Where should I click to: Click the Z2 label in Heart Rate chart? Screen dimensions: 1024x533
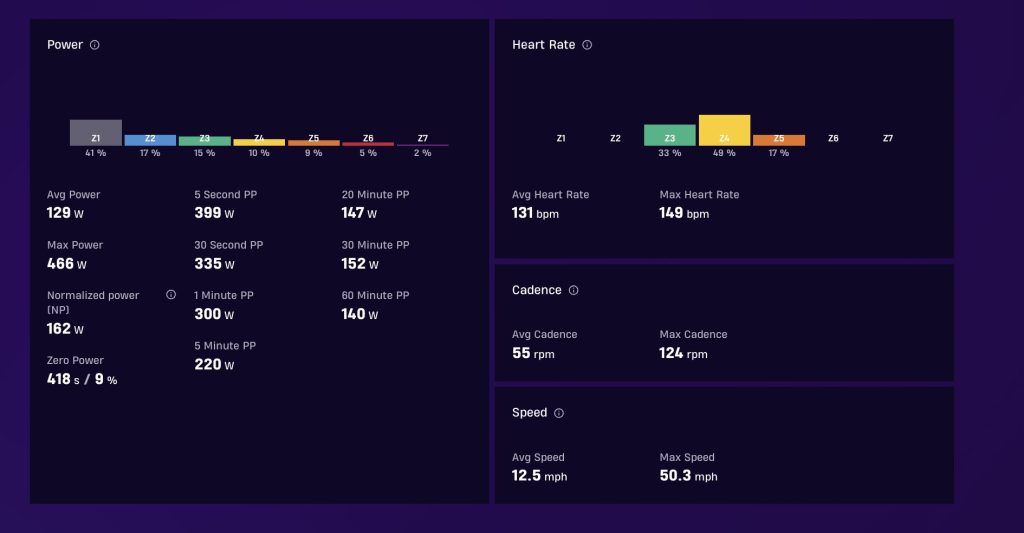615,138
